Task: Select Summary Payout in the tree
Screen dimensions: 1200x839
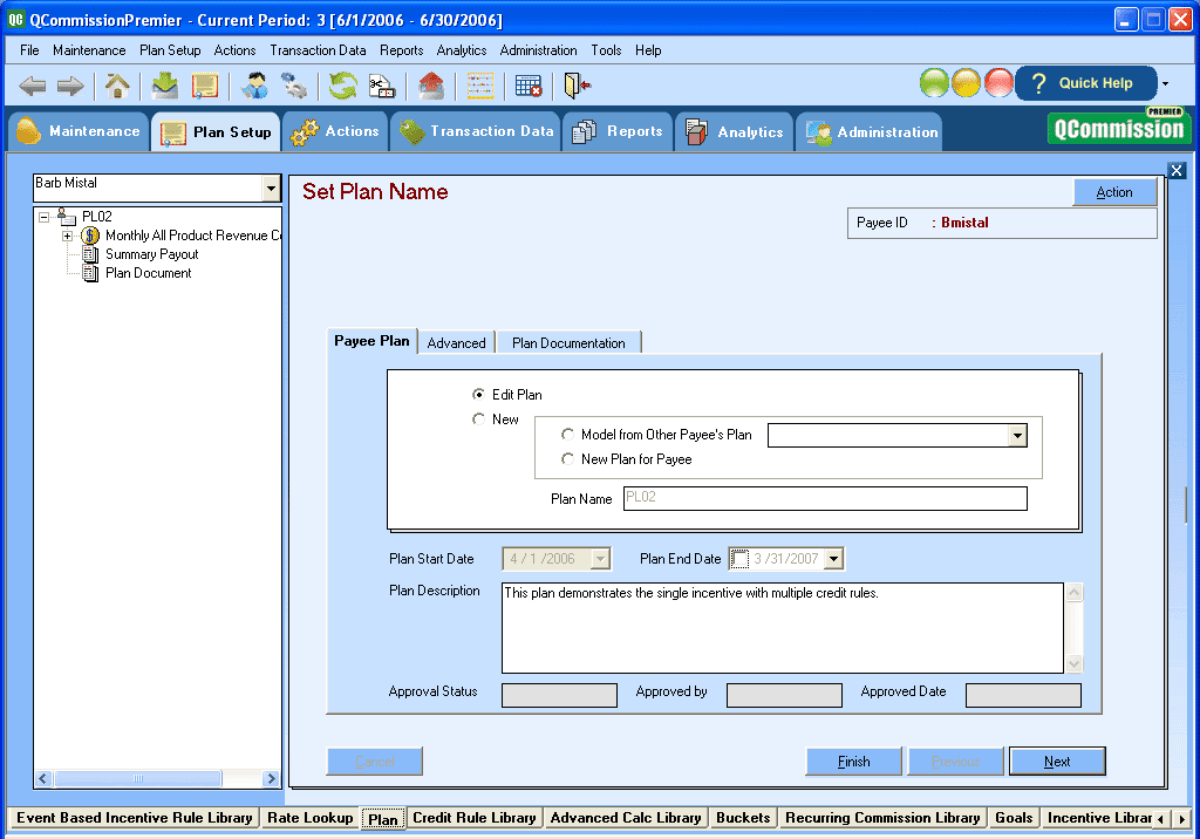Action: pos(152,254)
